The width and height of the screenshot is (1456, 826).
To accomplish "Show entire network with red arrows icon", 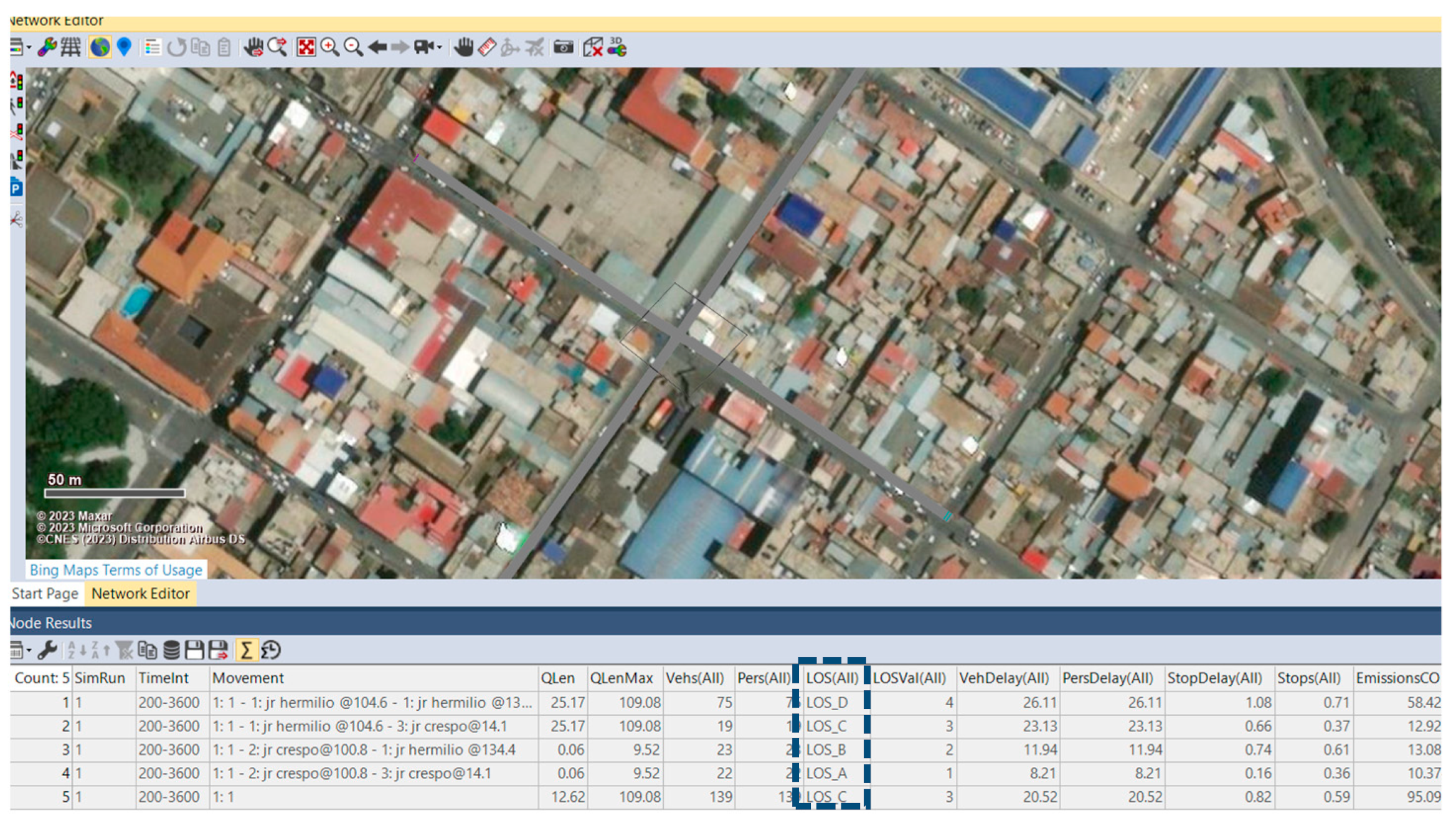I will point(306,47).
